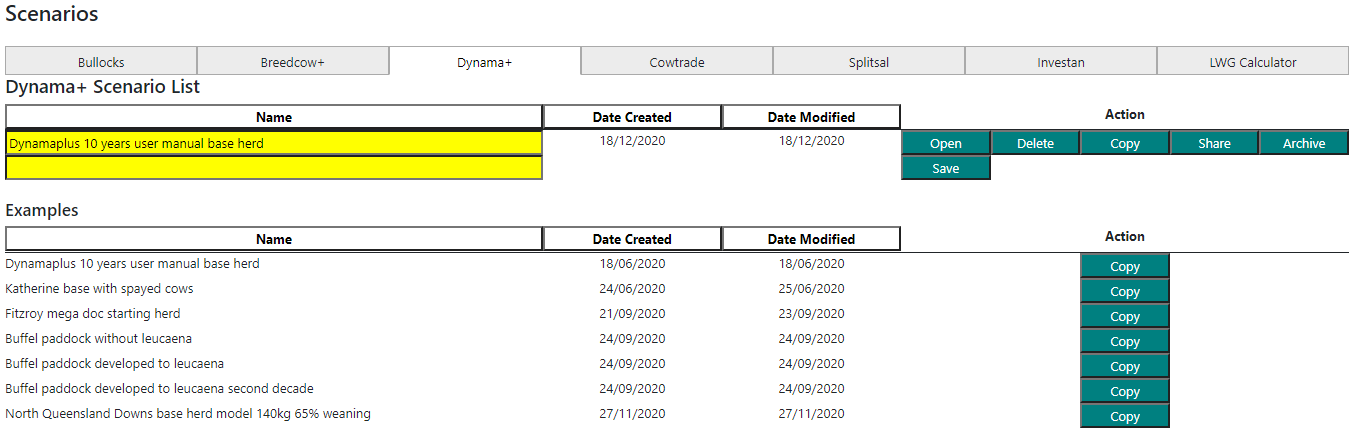Screen dimensions: 1356x433
Task: Copy Buffel paddock without leucaena example
Action: pos(1125,341)
